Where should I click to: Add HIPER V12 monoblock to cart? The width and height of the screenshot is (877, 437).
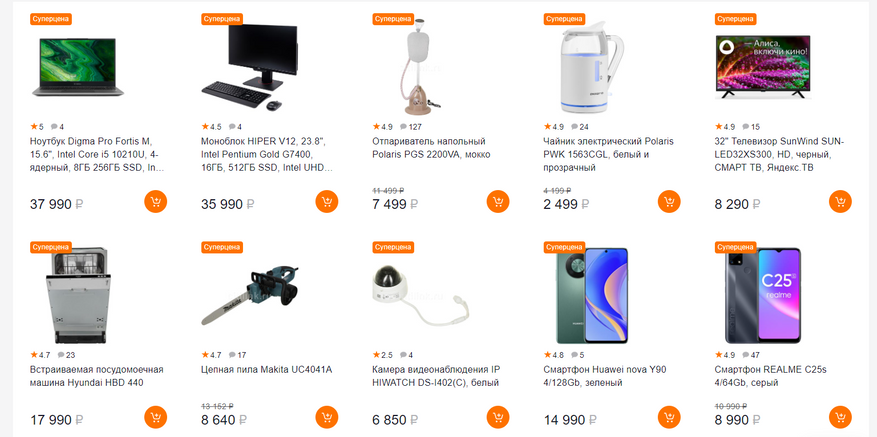(327, 201)
